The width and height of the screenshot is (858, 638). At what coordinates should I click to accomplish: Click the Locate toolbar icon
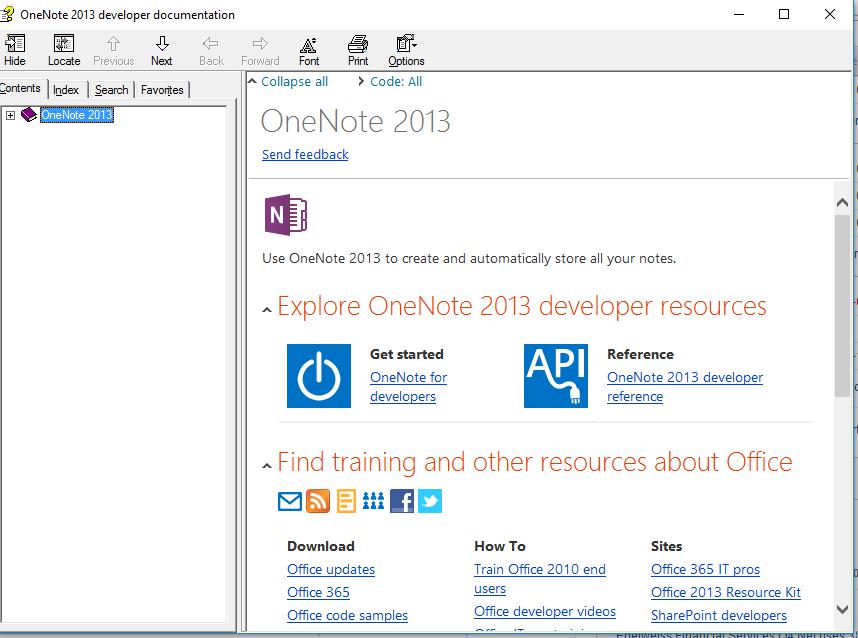(x=64, y=50)
